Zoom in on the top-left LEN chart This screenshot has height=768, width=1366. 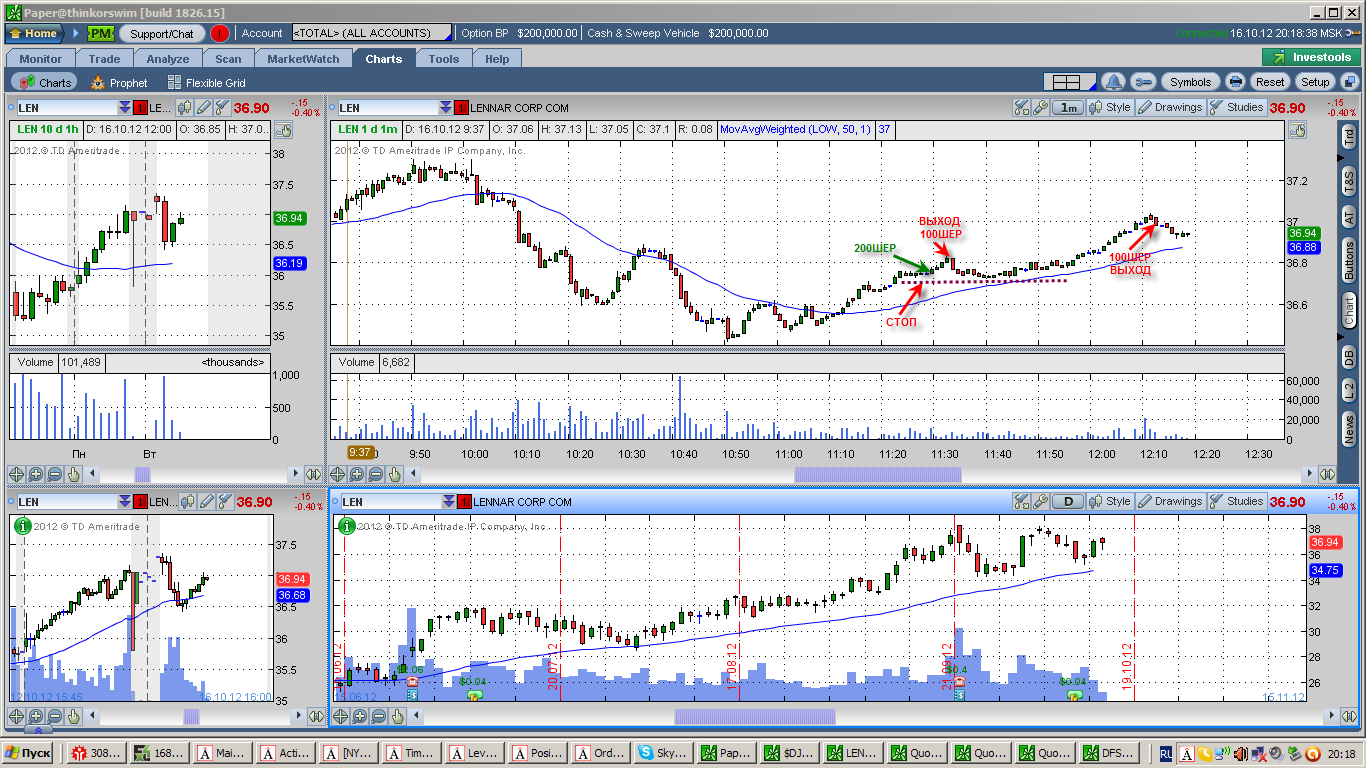tap(35, 475)
